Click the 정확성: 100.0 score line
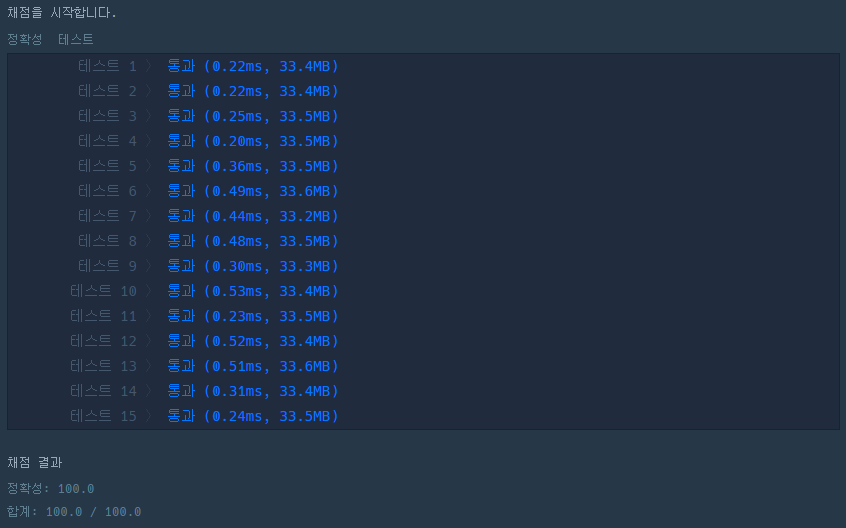Image resolution: width=846 pixels, height=528 pixels. pos(51,489)
